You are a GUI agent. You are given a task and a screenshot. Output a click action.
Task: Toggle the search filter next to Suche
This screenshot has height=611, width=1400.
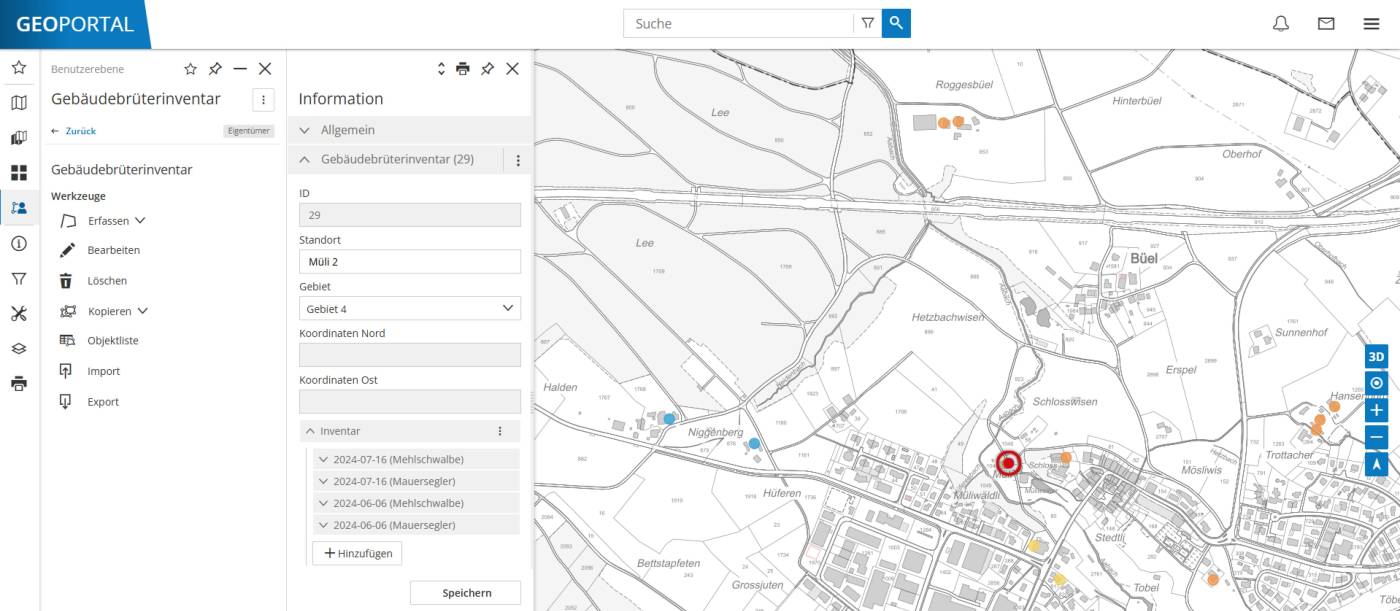[x=866, y=22]
